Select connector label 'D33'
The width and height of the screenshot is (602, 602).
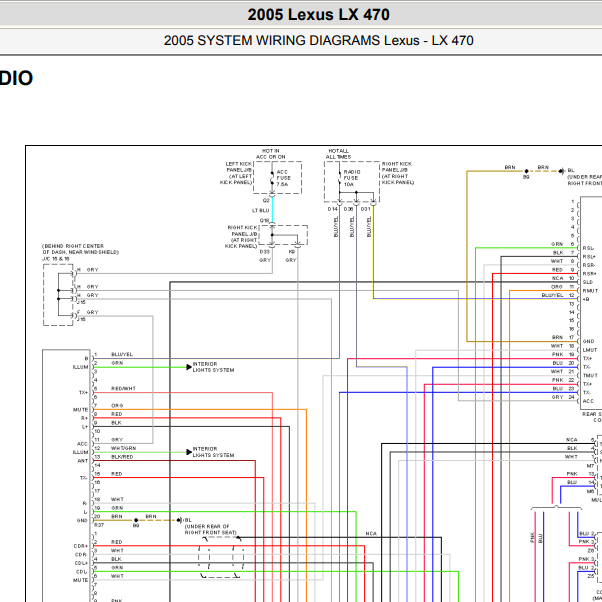tap(265, 252)
